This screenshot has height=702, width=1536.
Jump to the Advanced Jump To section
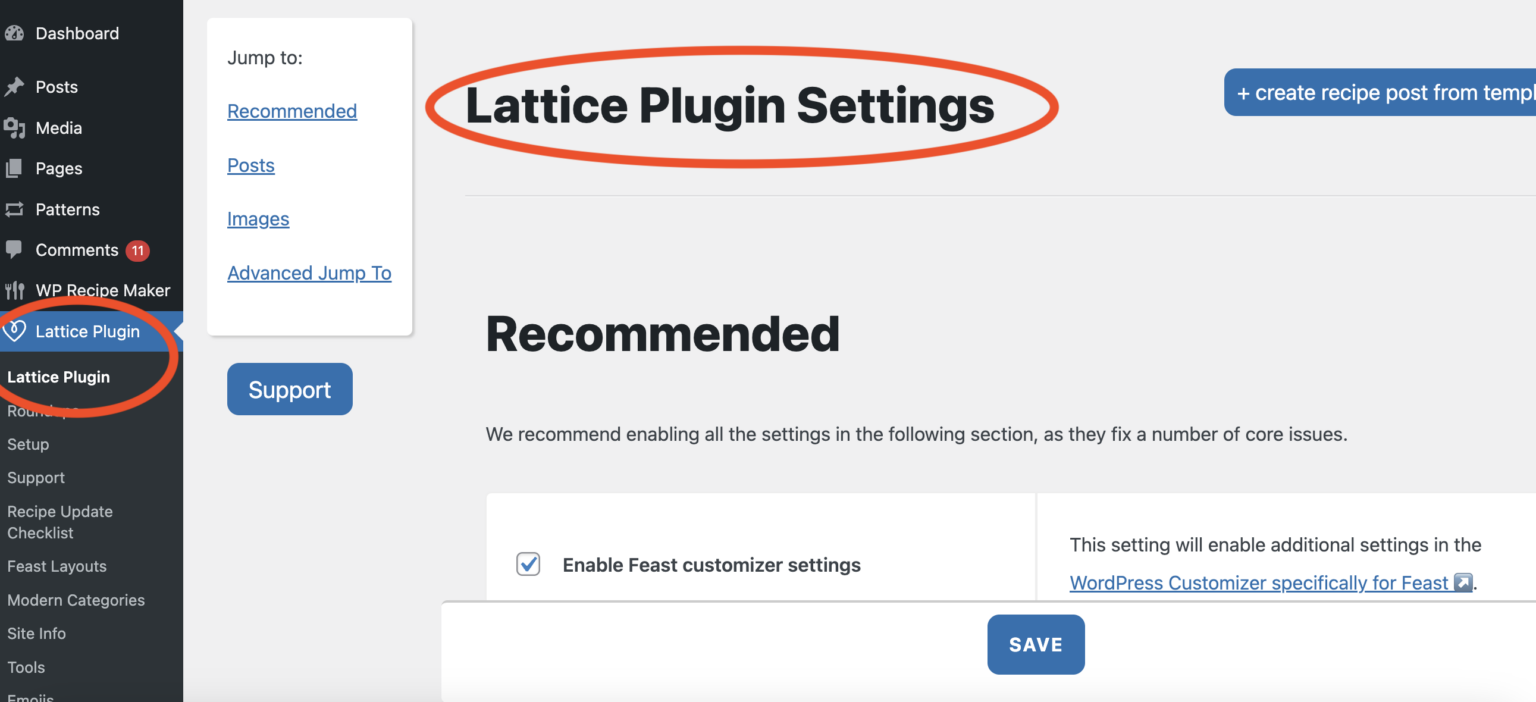(309, 272)
